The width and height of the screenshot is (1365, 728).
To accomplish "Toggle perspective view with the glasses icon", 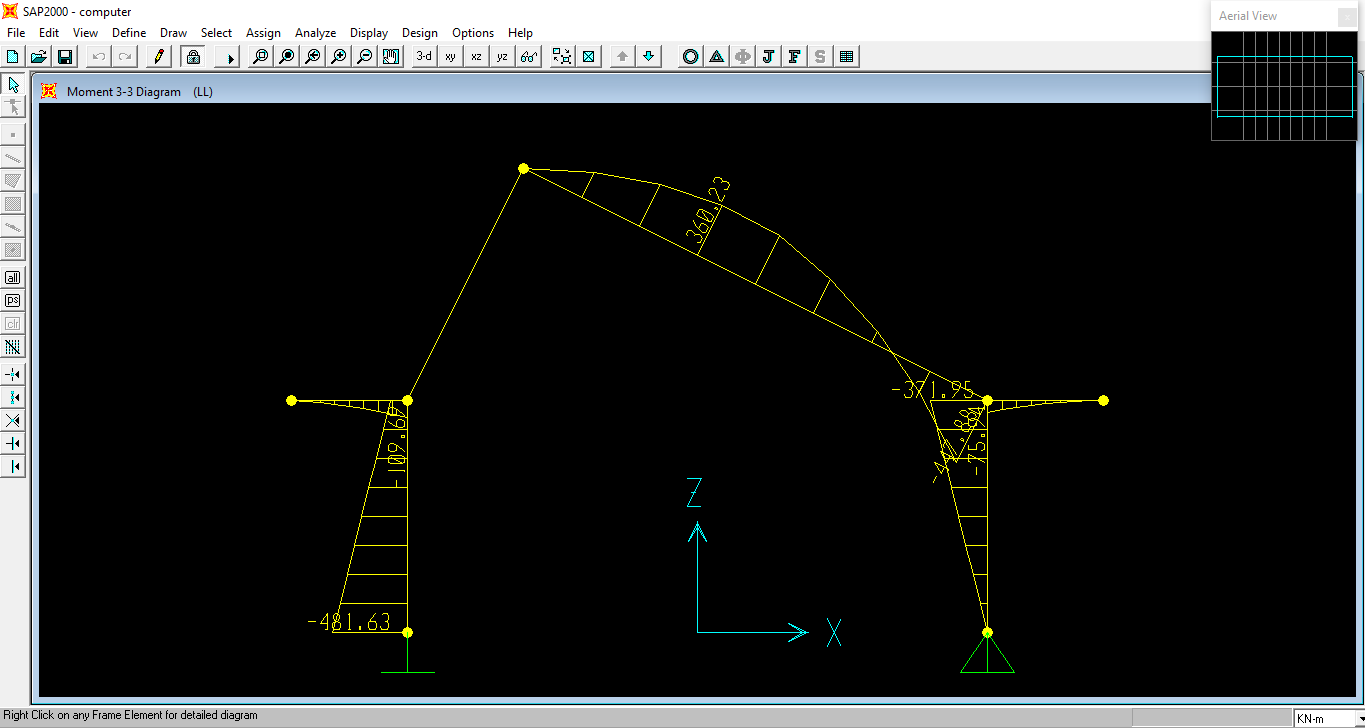I will pyautogui.click(x=528, y=56).
